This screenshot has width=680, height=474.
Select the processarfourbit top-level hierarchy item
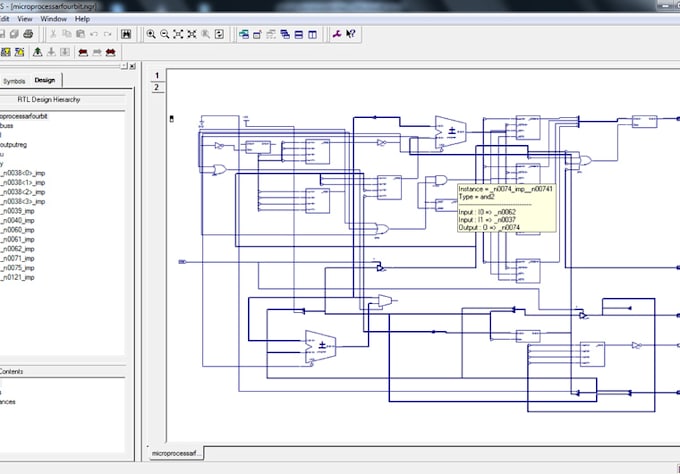point(24,116)
